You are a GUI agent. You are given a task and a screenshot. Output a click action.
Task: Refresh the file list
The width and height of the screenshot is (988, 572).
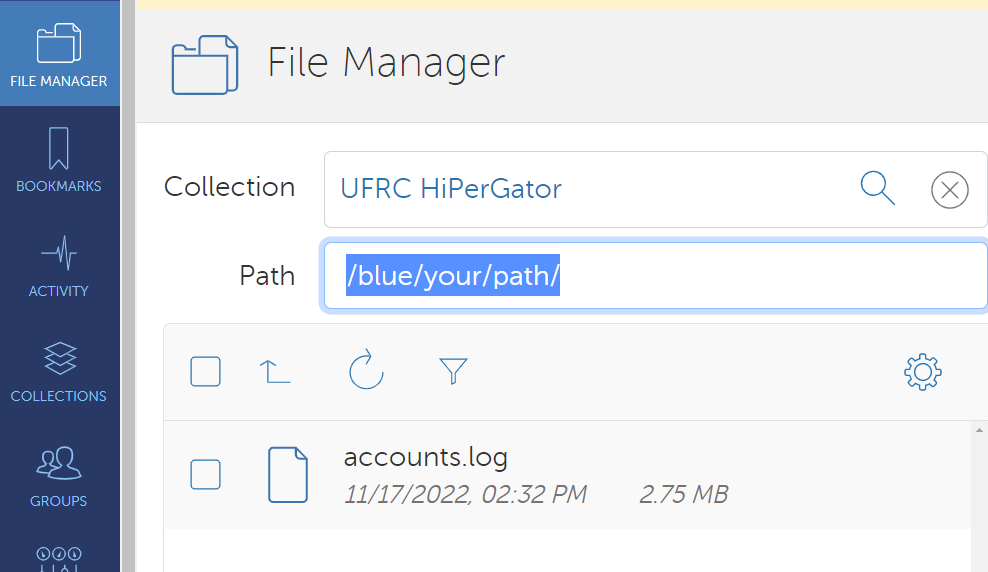[366, 371]
